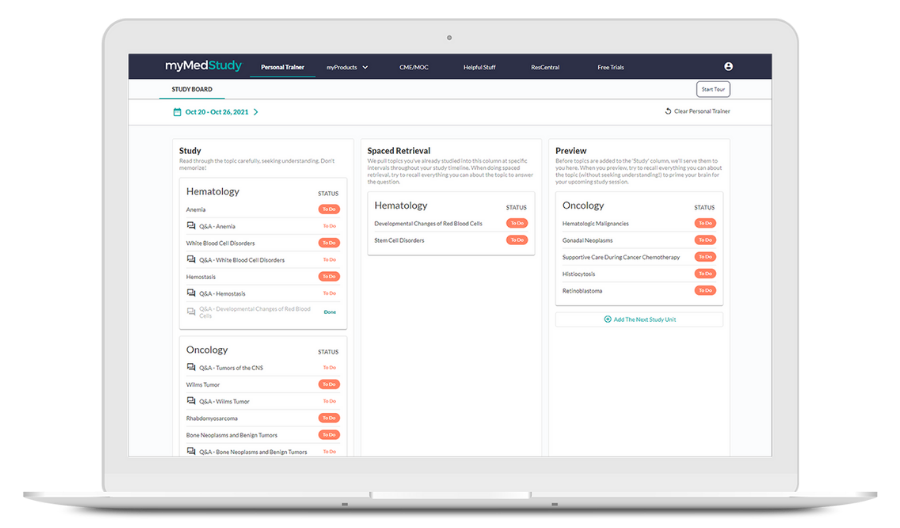900x528 pixels.
Task: Click the Oncology heading in Preview column
Action: tap(583, 205)
